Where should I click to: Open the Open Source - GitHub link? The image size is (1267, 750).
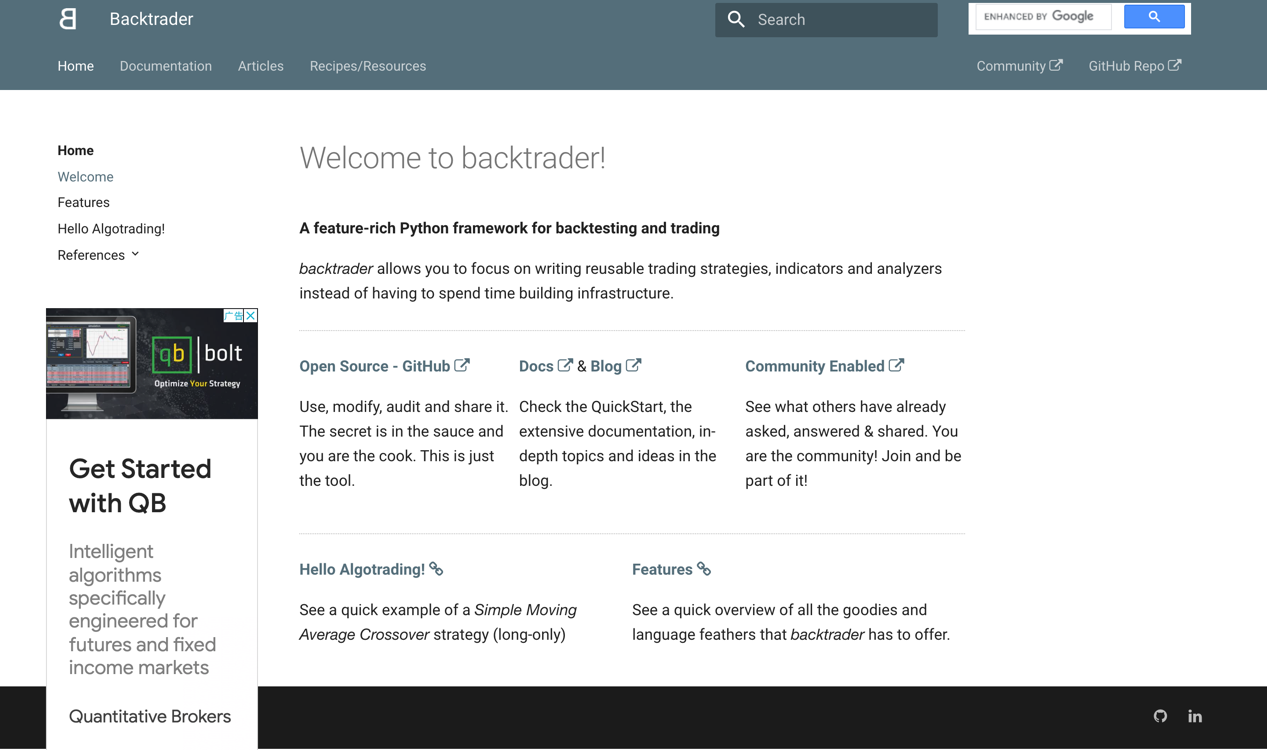[383, 366]
